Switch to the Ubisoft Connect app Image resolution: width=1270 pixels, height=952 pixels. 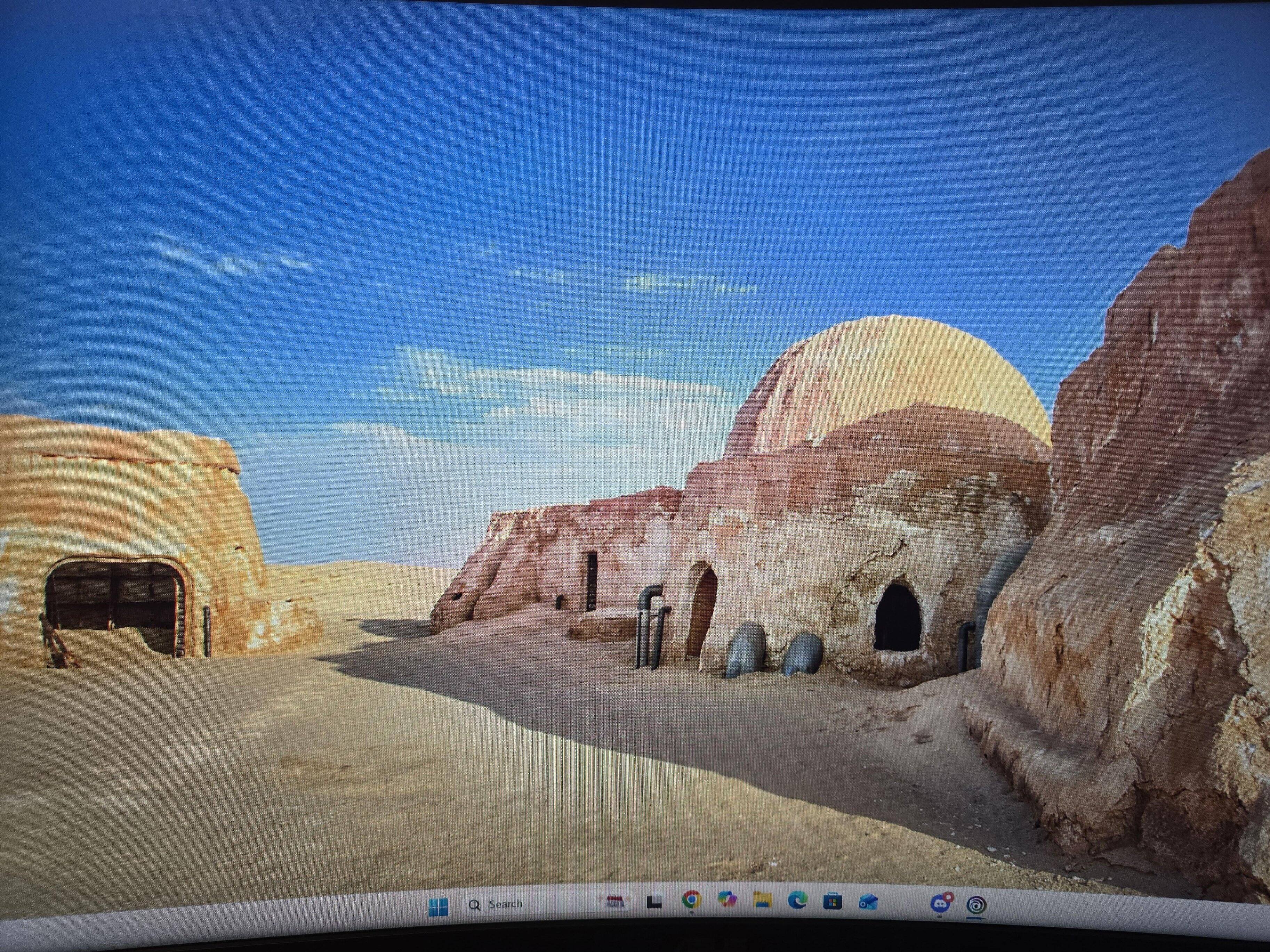[x=976, y=905]
